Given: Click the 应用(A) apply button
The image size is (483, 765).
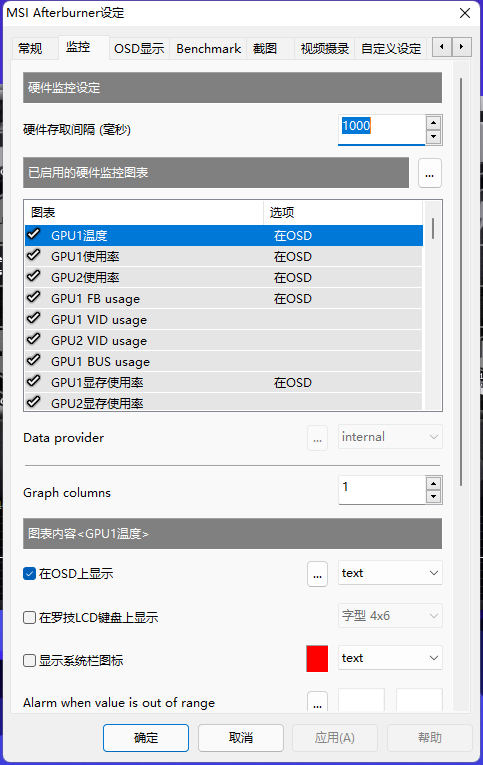Looking at the screenshot, I should (335, 738).
